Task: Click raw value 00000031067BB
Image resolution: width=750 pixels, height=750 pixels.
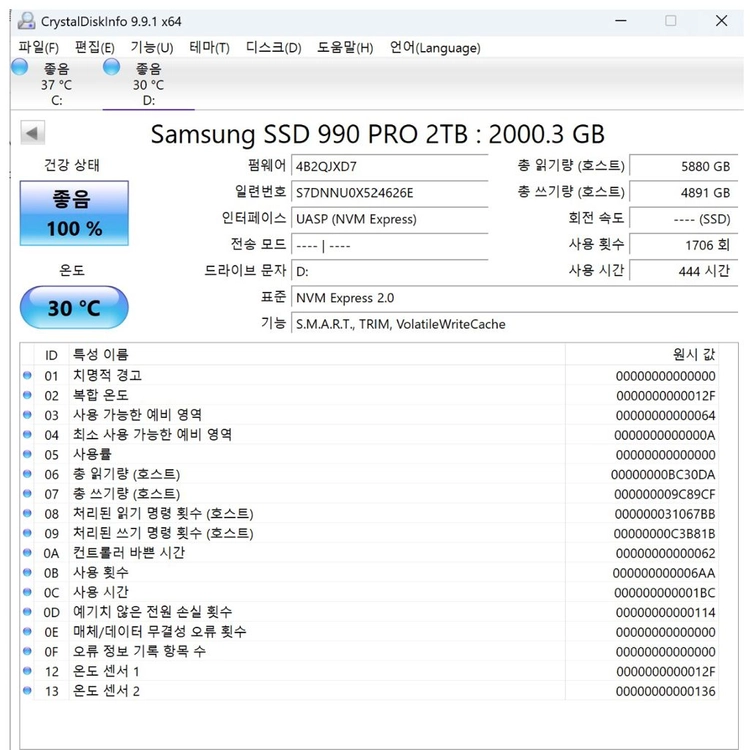Action: [665, 514]
